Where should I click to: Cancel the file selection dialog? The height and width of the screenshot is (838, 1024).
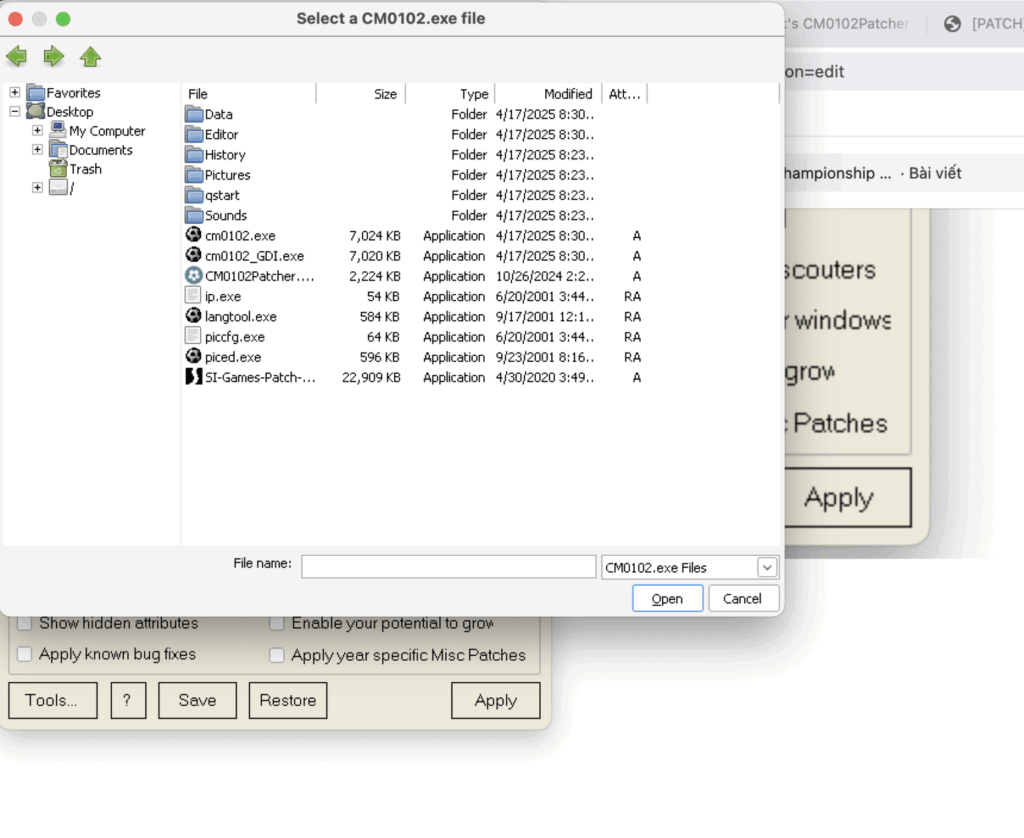point(742,598)
